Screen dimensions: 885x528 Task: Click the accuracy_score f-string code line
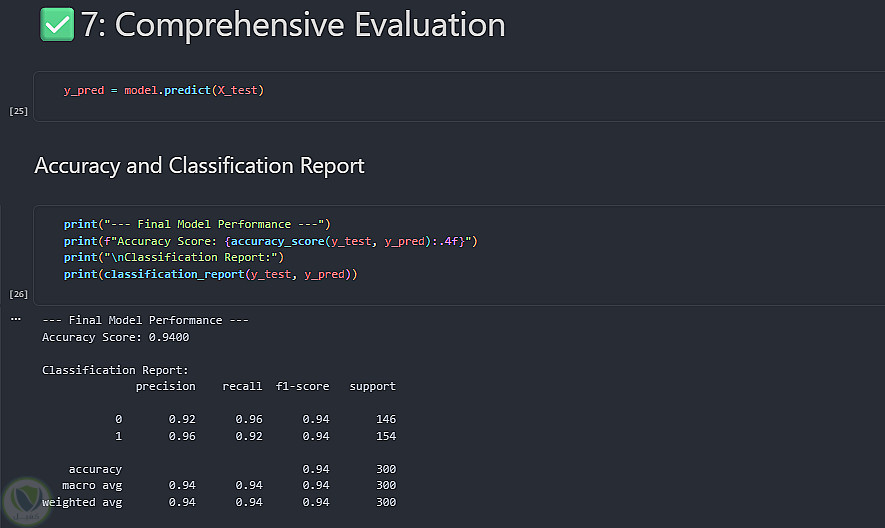click(271, 241)
